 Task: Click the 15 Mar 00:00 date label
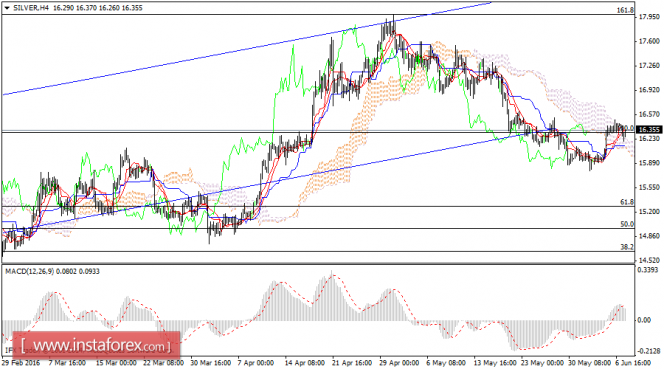(116, 363)
